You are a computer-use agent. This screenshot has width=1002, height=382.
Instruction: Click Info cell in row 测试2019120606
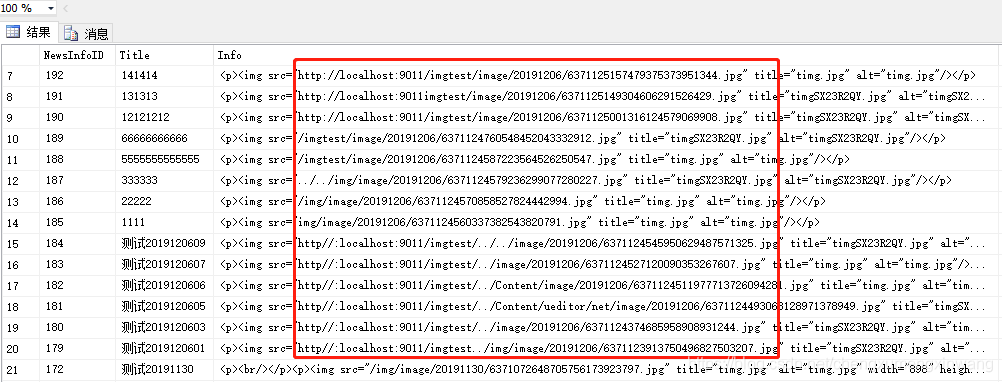tap(607, 286)
